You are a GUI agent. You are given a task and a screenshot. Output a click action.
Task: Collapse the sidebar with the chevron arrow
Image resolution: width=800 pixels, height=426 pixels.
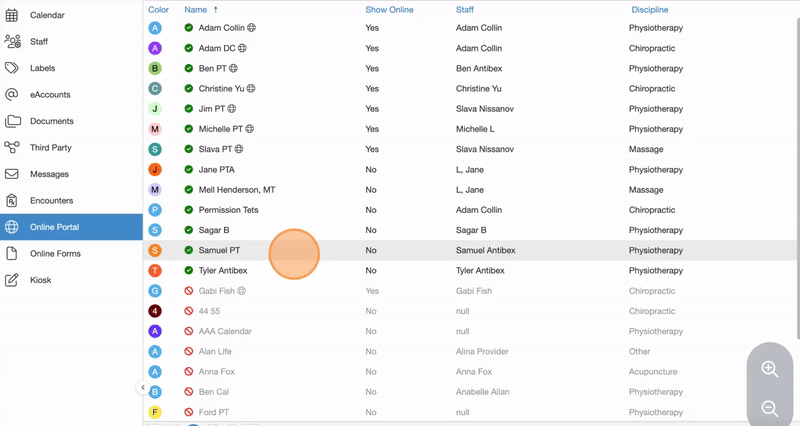click(x=143, y=388)
